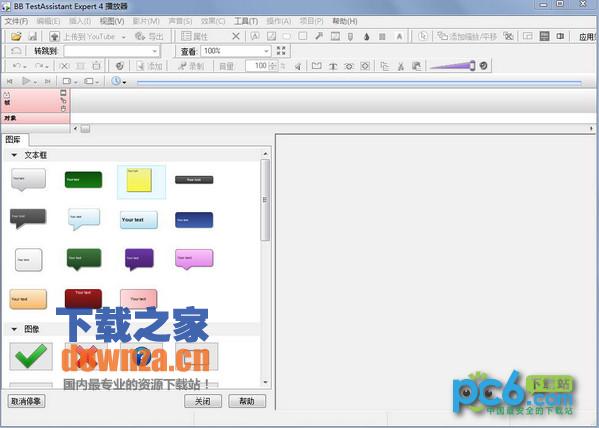
Task: Open the 转跳到 jump-to combo box
Action: 112,51
